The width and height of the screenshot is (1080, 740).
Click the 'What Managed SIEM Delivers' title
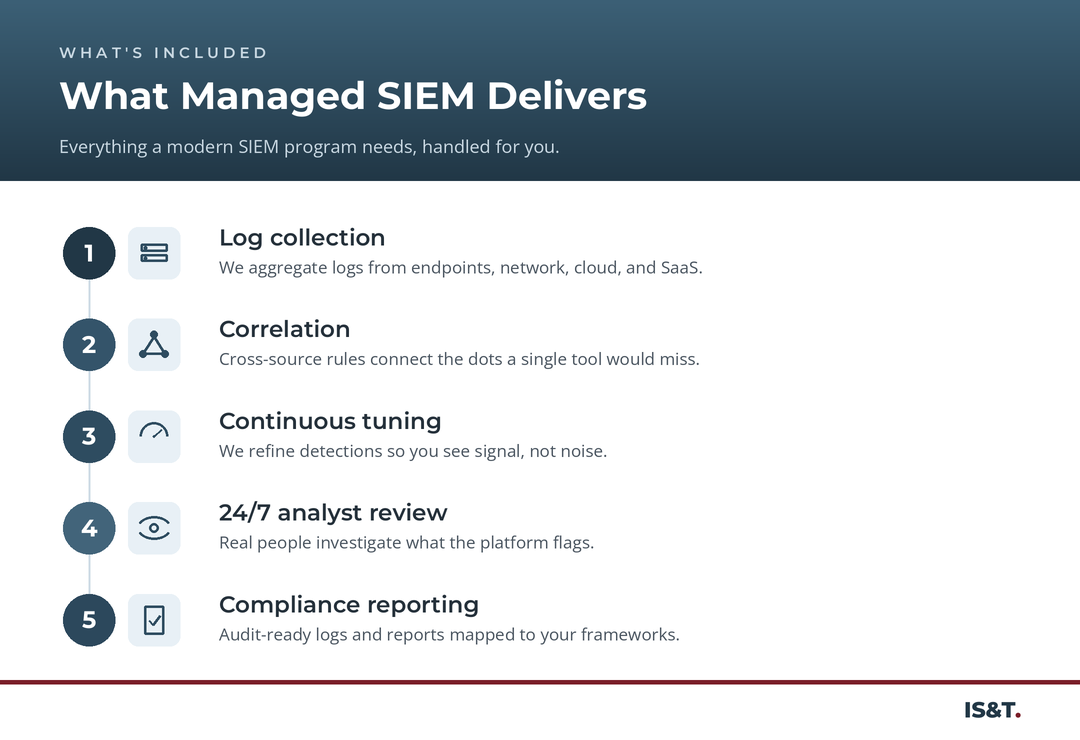[353, 96]
